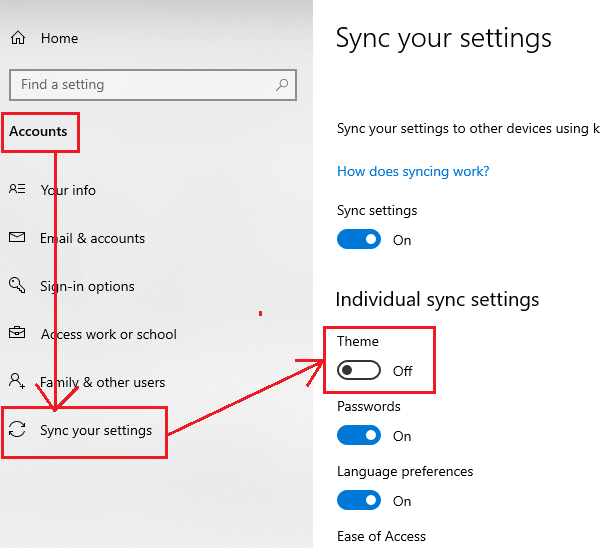Click the Sign-in options key icon
Screen dimensions: 600x548
pos(17,286)
